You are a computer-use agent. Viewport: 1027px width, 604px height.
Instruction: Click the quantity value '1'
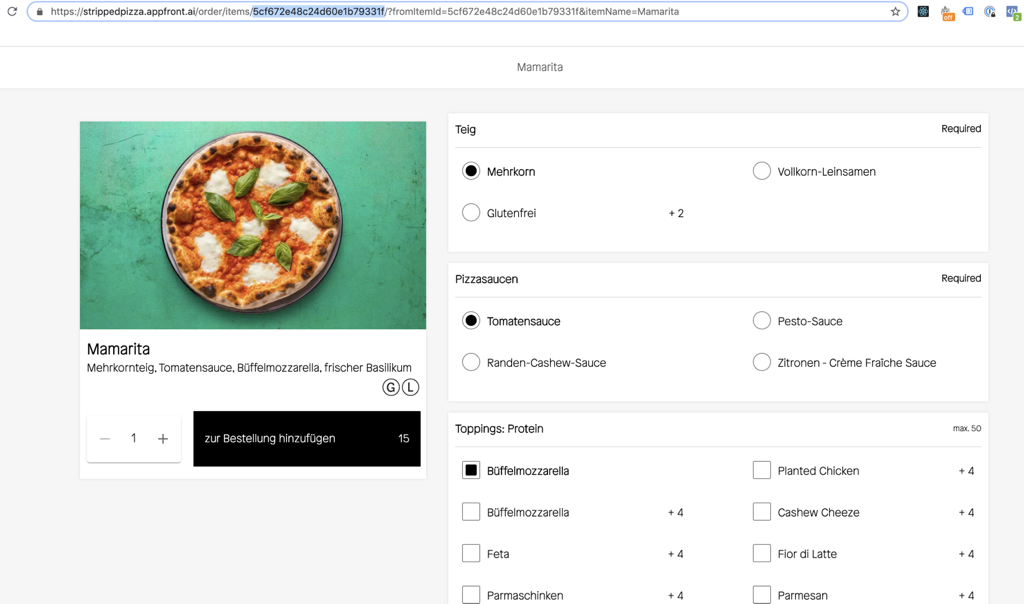[x=134, y=438]
